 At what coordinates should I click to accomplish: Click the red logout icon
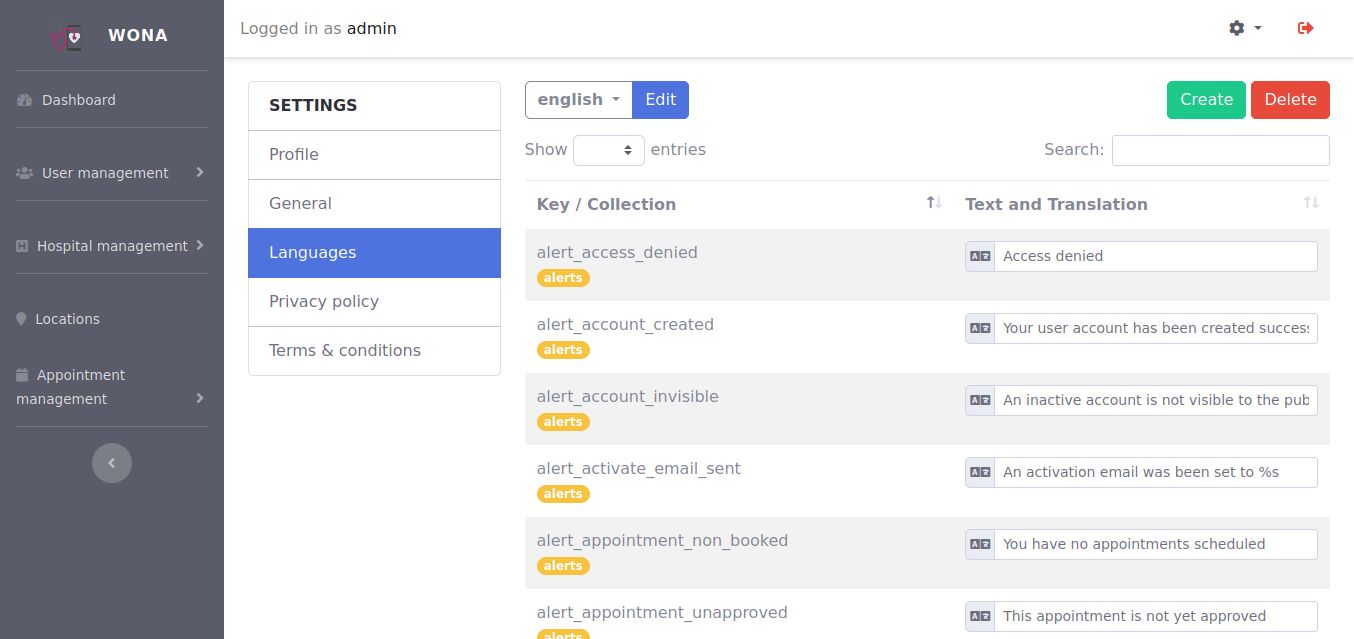click(1305, 29)
